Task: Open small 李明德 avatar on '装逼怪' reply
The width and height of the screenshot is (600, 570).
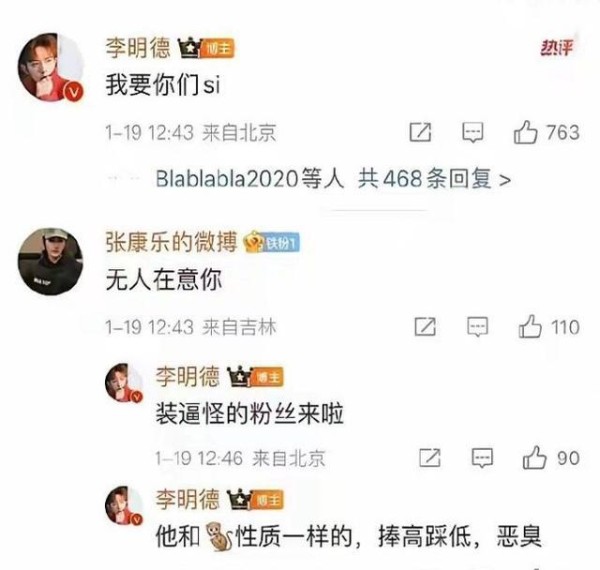Action: [x=124, y=383]
